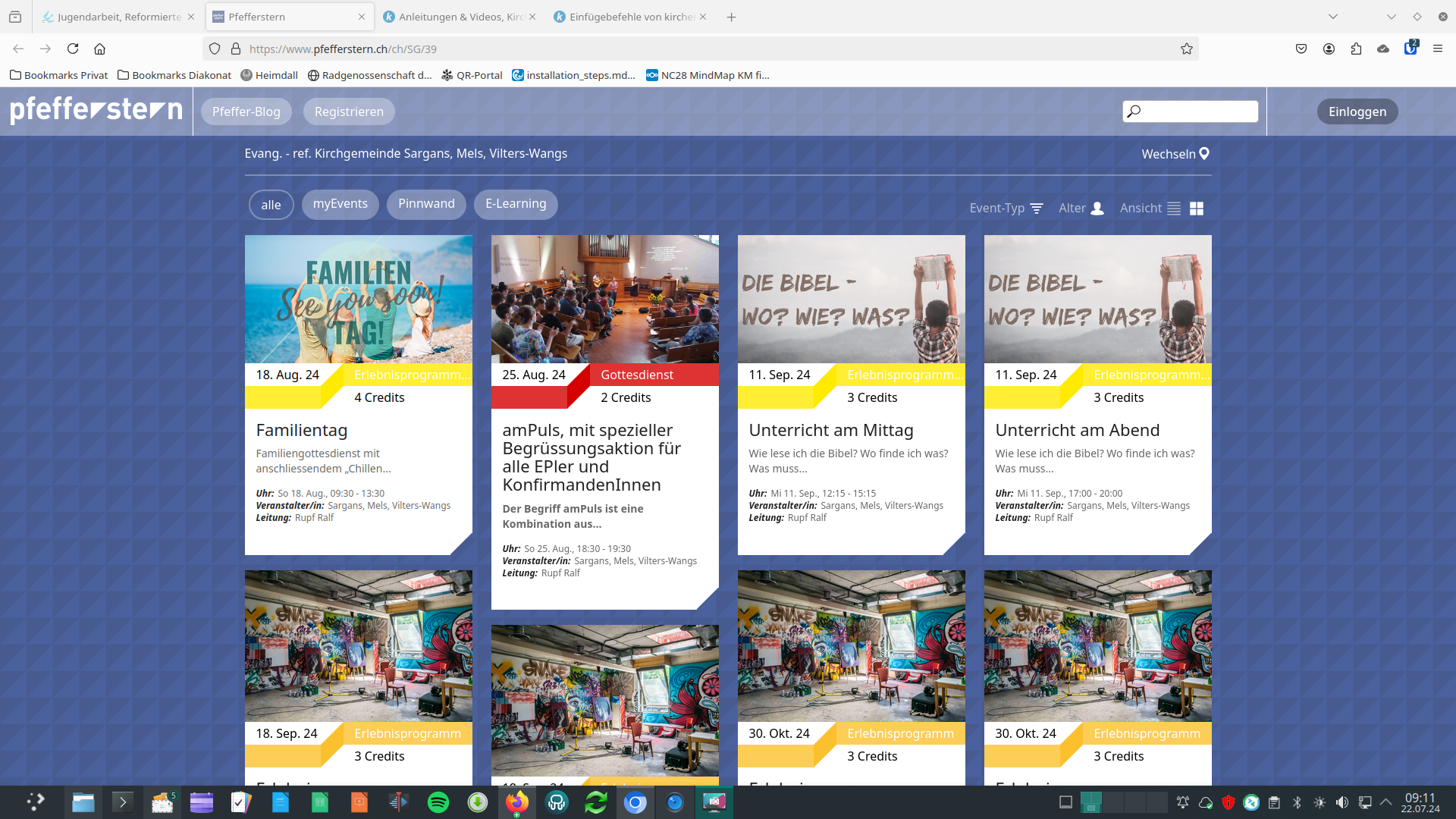Open the volume tray icon
The width and height of the screenshot is (1456, 819).
1342,802
